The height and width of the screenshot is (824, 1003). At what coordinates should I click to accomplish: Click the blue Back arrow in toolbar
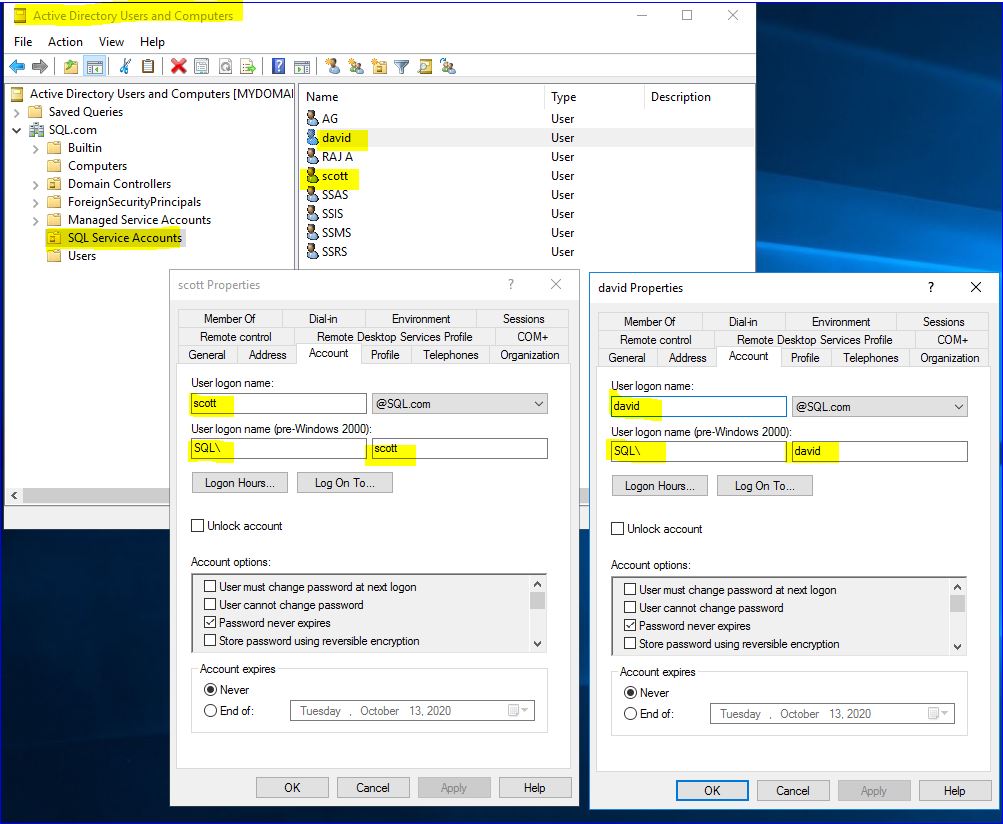coord(17,67)
